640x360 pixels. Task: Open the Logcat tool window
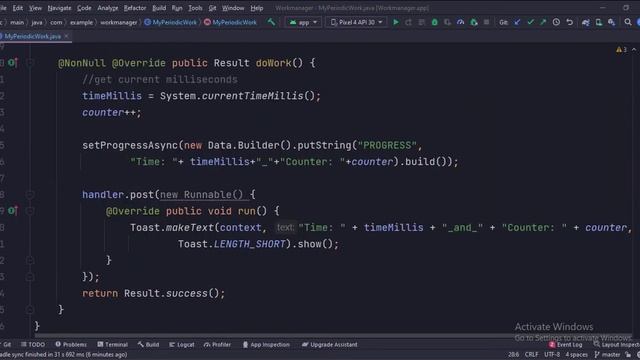pyautogui.click(x=182, y=344)
